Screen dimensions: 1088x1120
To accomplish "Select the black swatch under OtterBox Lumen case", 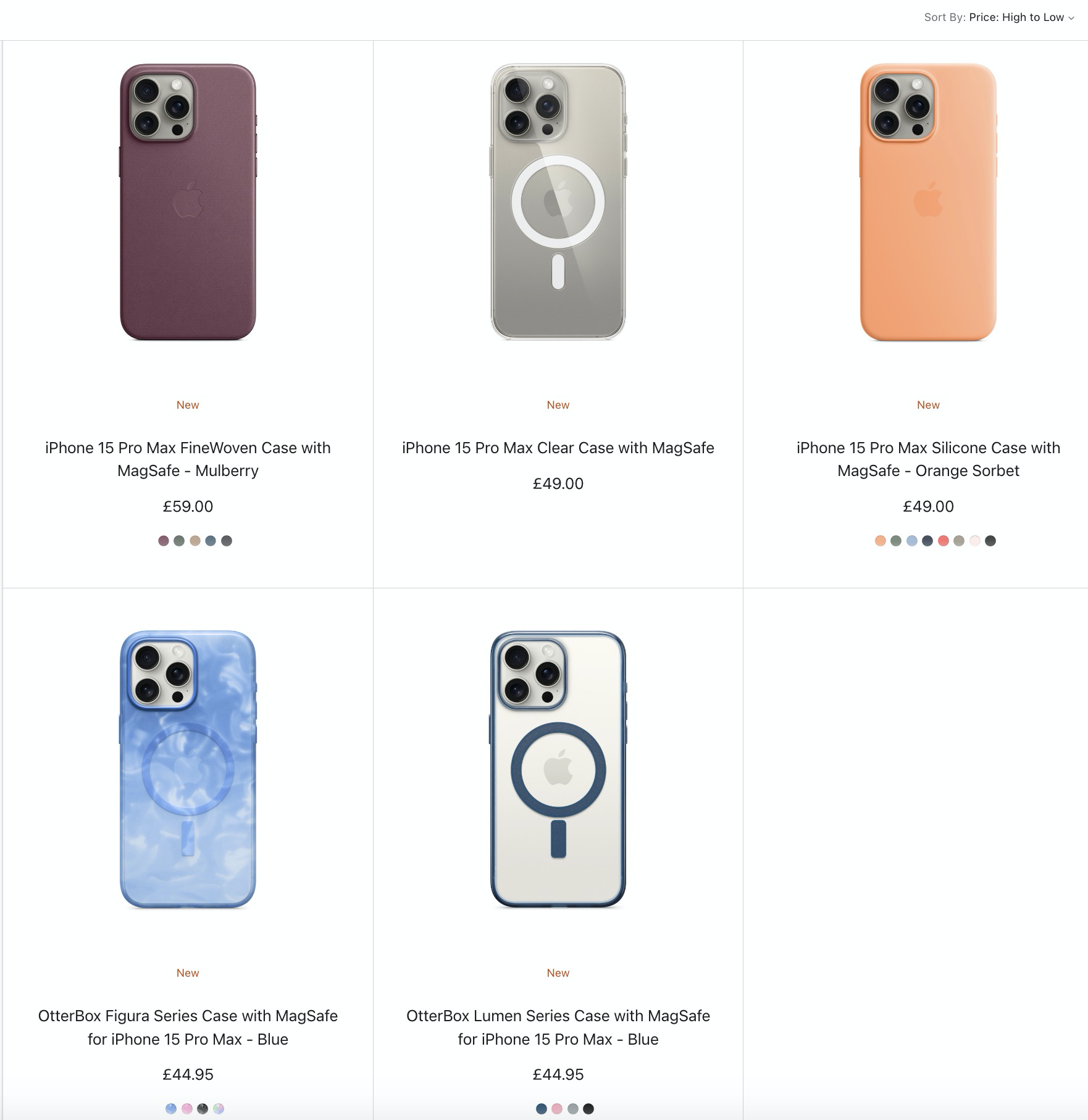I will pos(588,1109).
